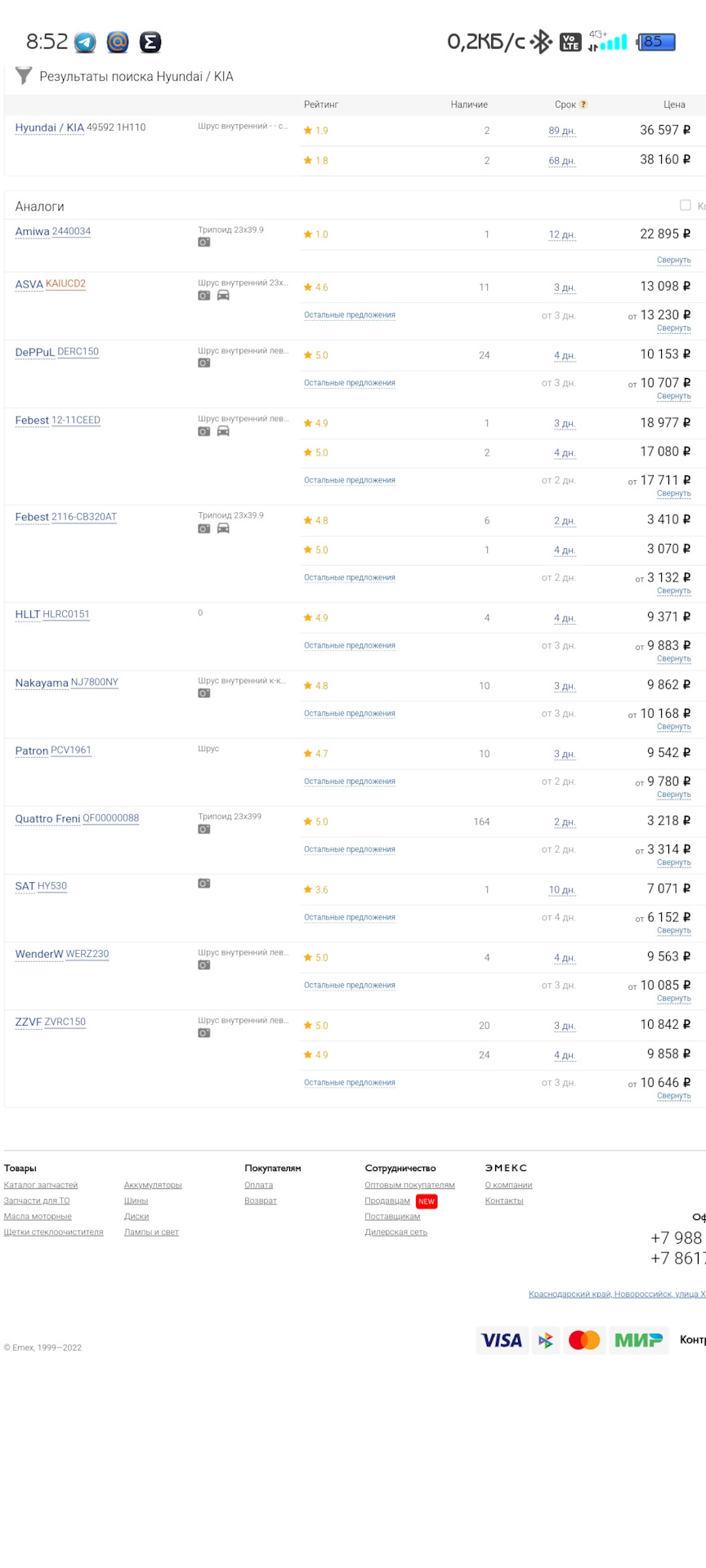Click the 89 дн. delivery term
Viewport: 706px width, 1568px height.
(x=562, y=131)
